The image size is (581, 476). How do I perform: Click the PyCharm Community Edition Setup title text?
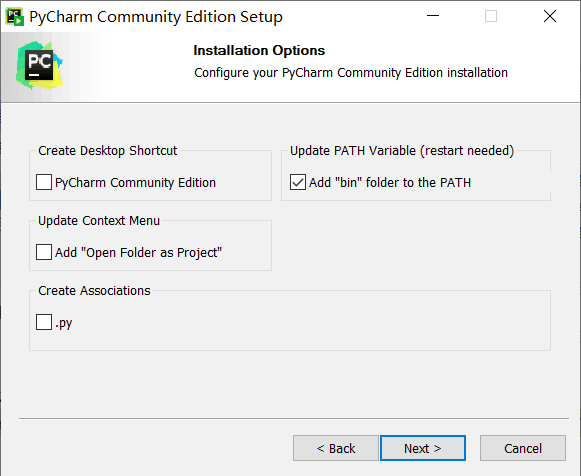tap(156, 17)
